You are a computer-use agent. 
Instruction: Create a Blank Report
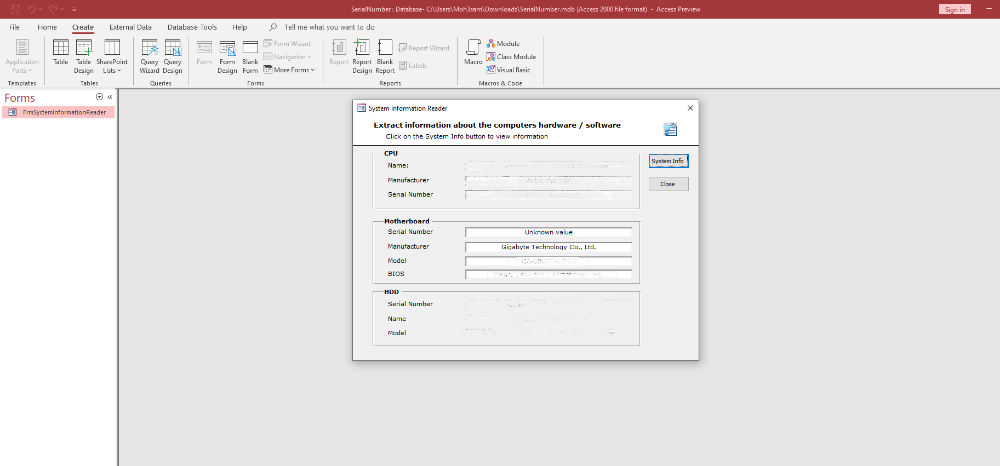pos(385,56)
